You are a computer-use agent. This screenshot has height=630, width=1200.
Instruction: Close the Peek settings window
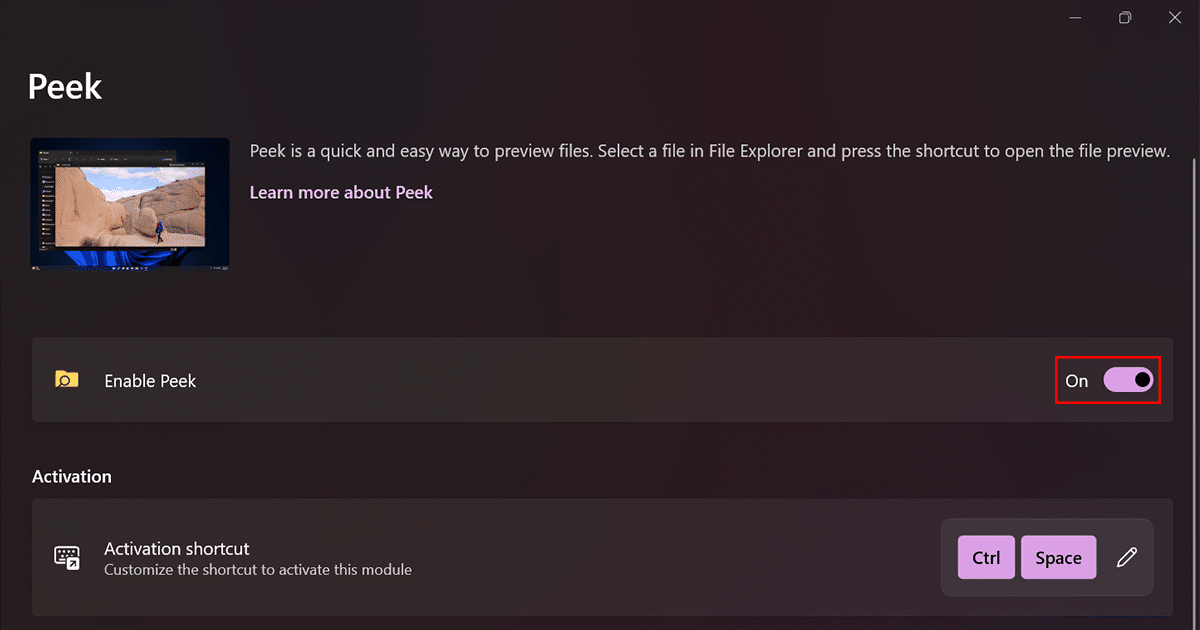tap(1175, 18)
